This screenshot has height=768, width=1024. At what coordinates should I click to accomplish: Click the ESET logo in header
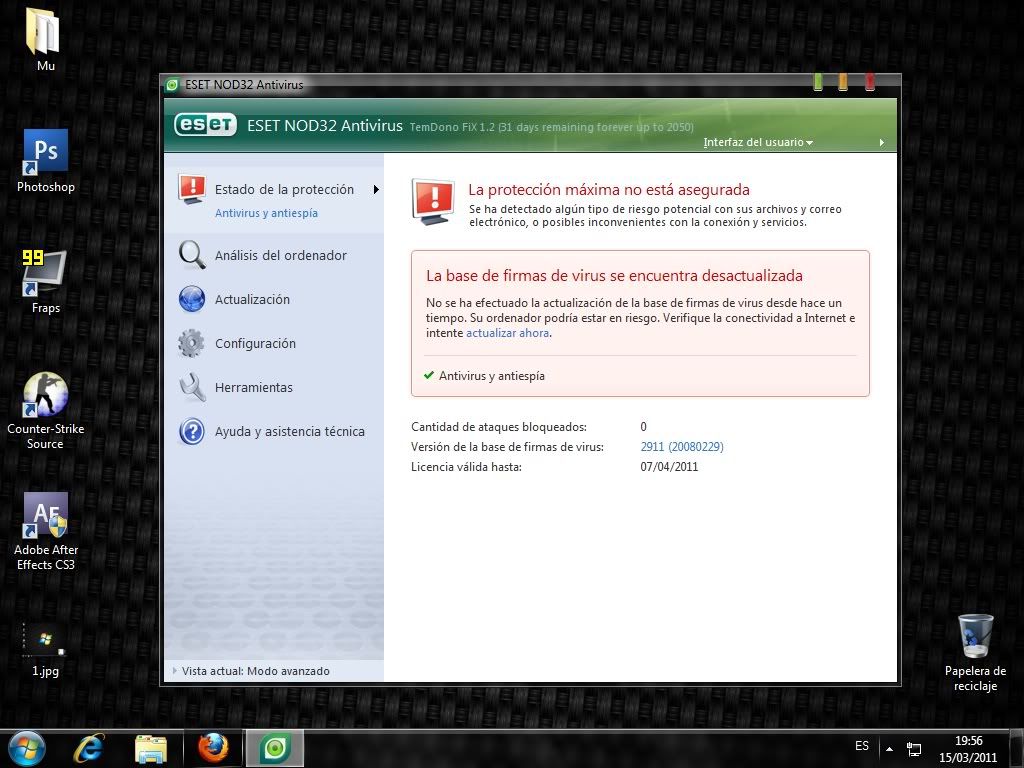click(205, 124)
